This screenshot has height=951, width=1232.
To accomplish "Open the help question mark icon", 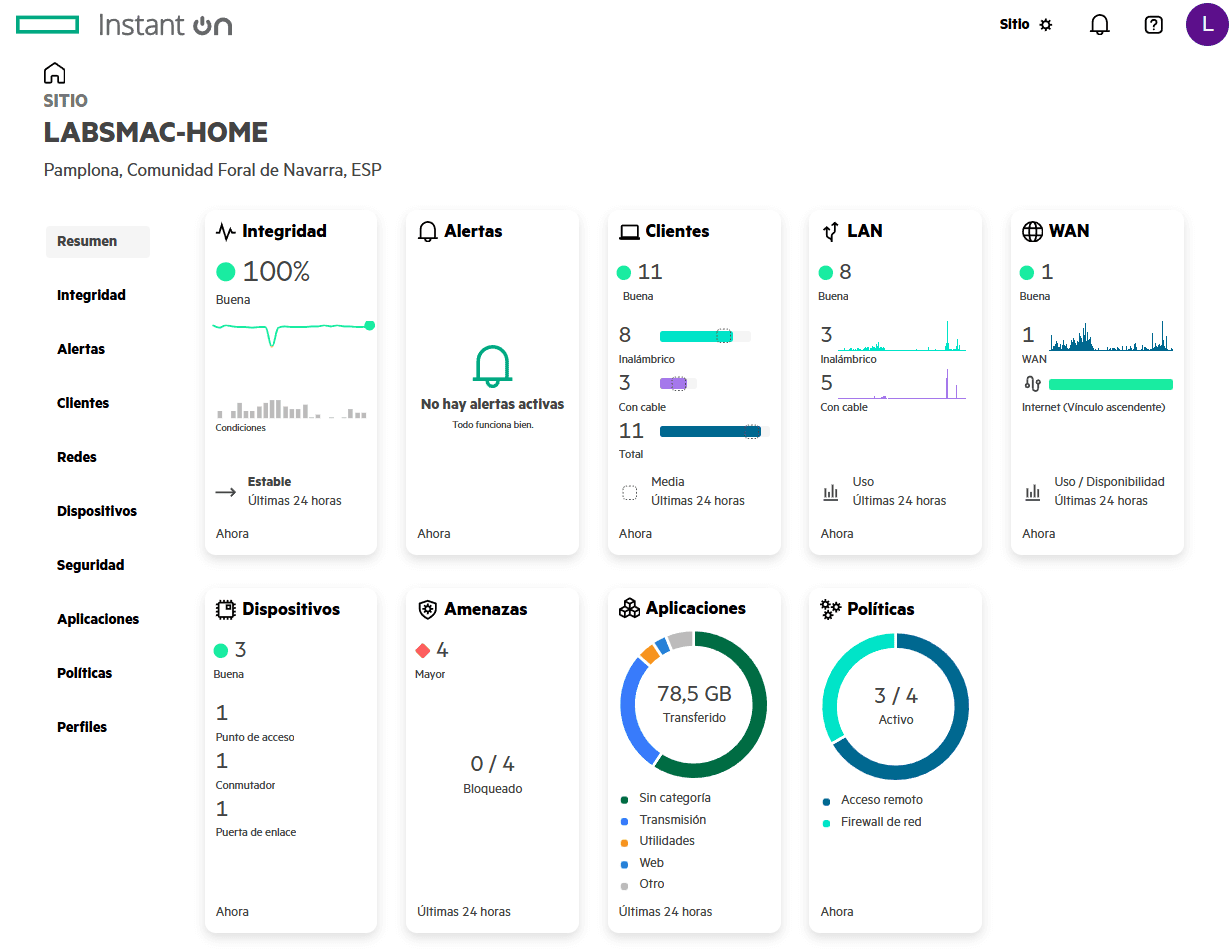I will [x=1153, y=25].
